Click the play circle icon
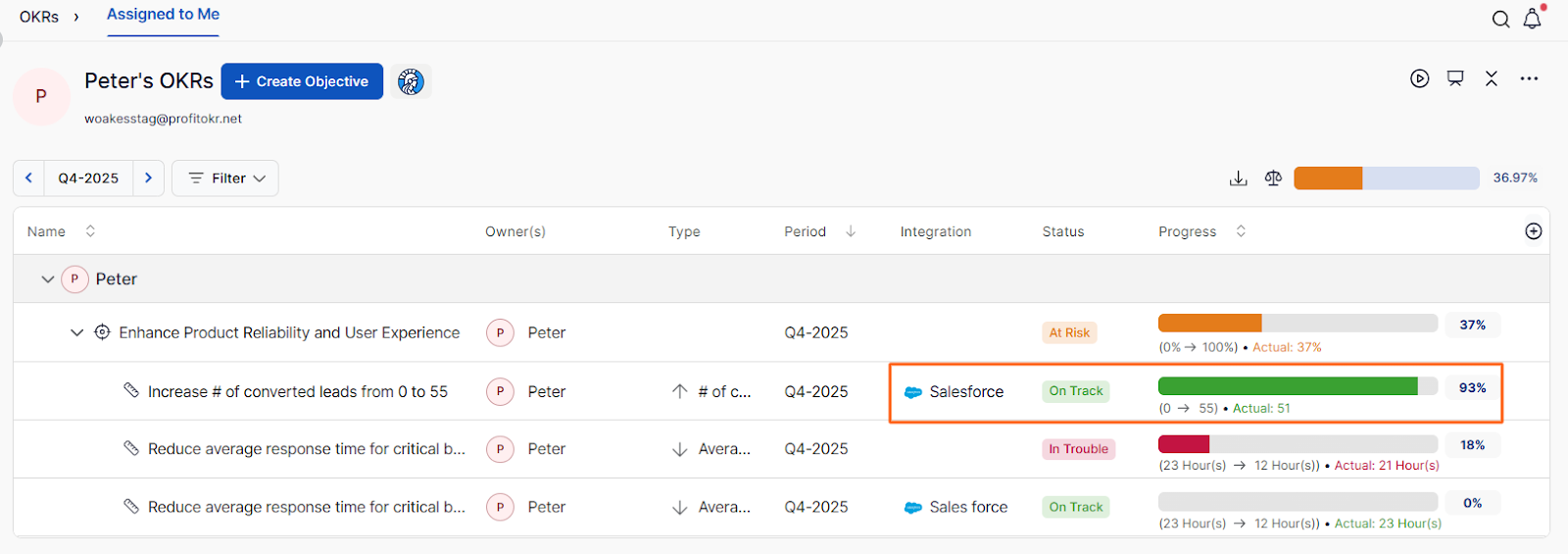This screenshot has width=1568, height=554. (x=1420, y=78)
